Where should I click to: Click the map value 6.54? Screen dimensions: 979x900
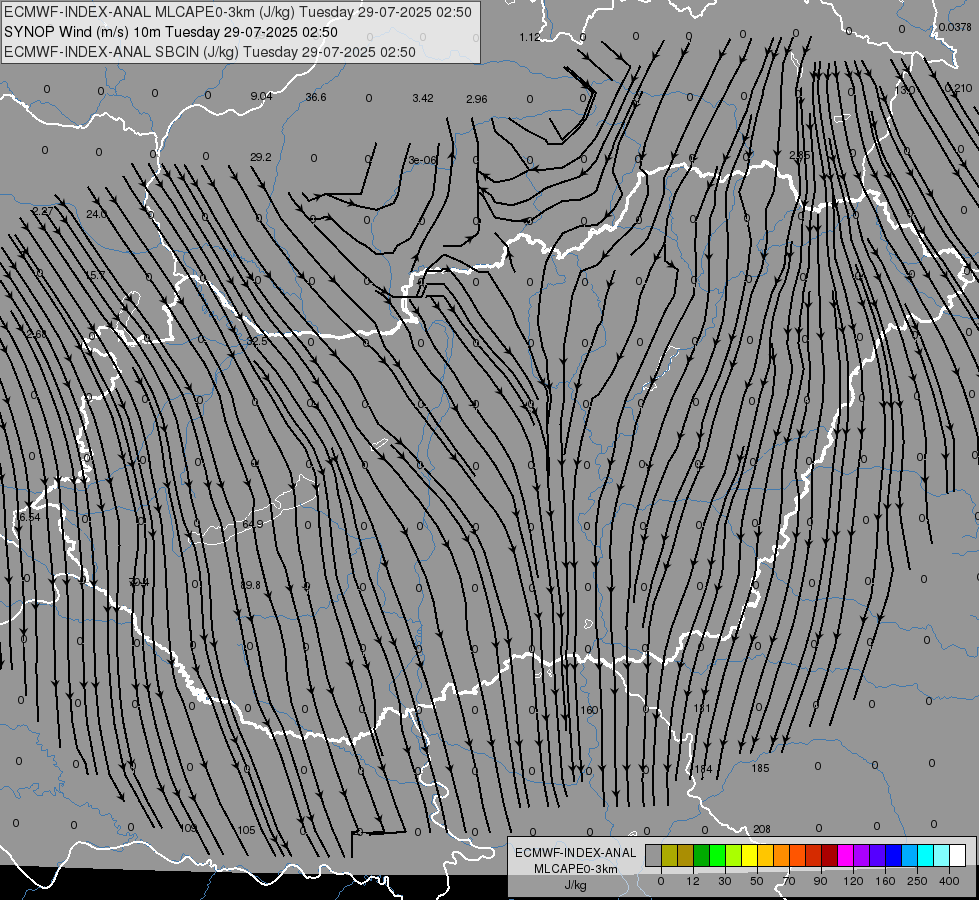[29, 517]
